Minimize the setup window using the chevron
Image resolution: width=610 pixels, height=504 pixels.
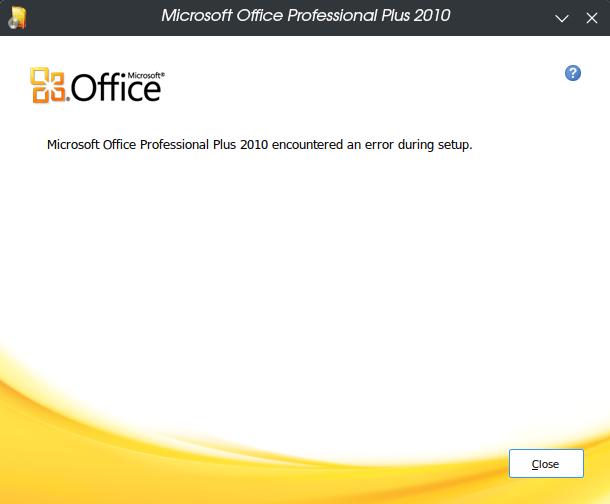(561, 18)
